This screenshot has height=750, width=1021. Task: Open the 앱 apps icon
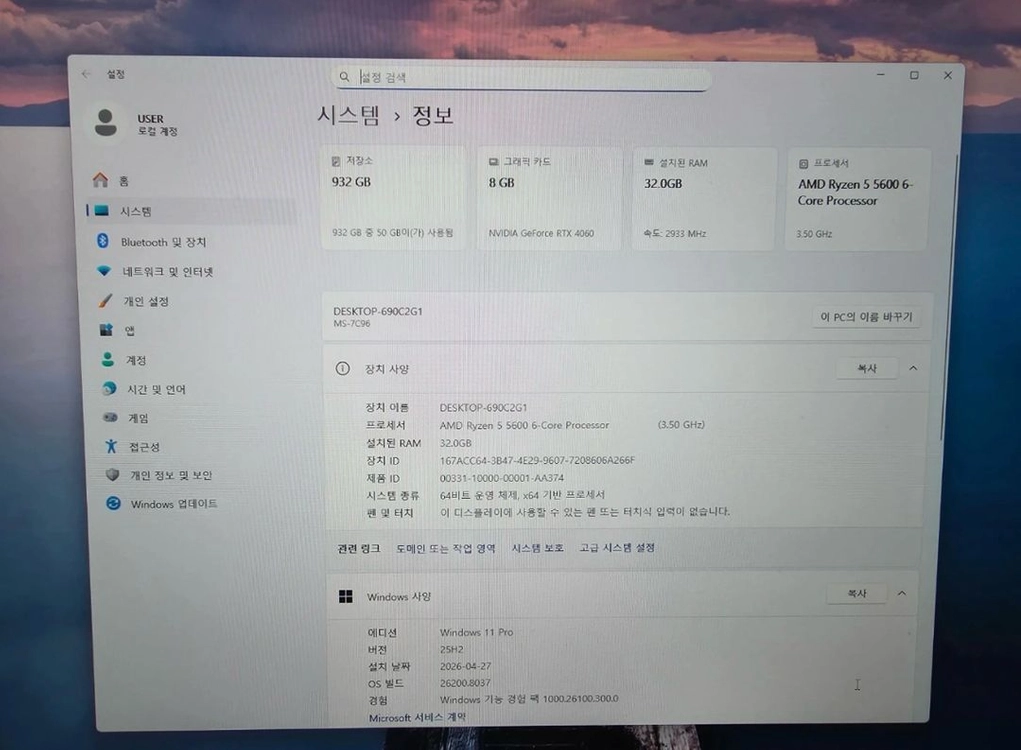(x=106, y=329)
